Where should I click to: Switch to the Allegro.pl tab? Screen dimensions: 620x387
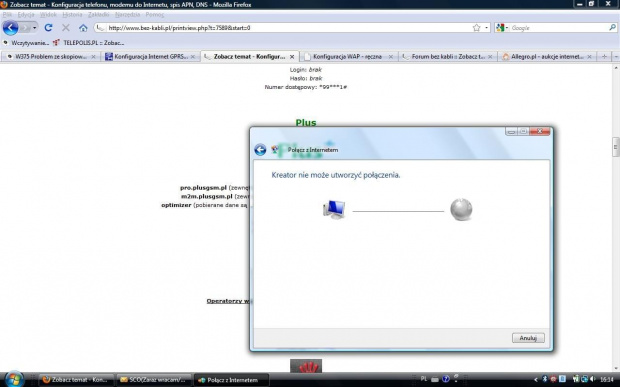[547, 57]
